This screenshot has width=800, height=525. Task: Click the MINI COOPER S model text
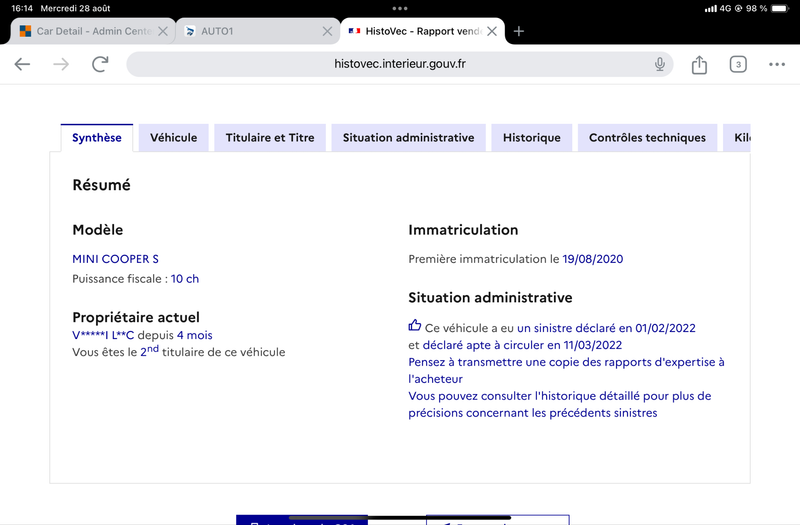pyautogui.click(x=115, y=259)
